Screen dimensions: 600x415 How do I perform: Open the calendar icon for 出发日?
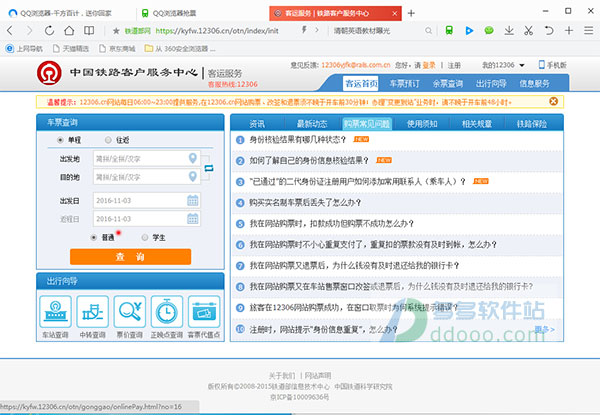coord(192,200)
